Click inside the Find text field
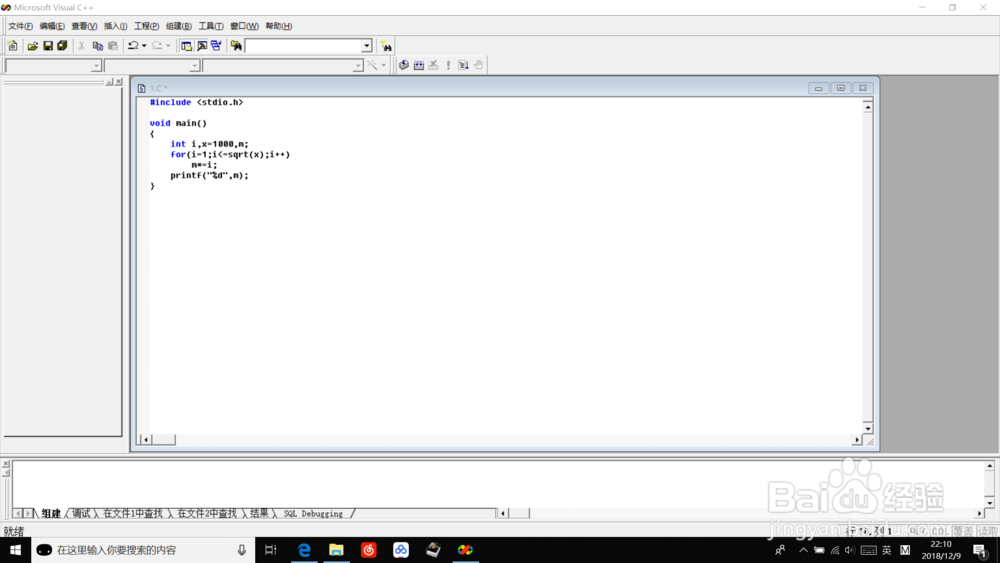Image resolution: width=1000 pixels, height=563 pixels. pos(304,46)
